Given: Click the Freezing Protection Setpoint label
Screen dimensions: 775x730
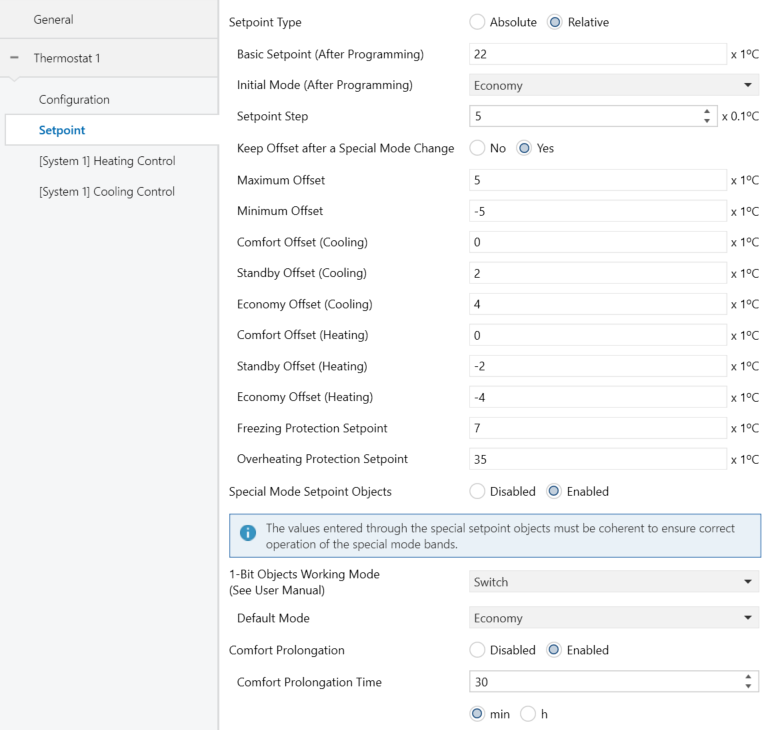Looking at the screenshot, I should tap(312, 428).
